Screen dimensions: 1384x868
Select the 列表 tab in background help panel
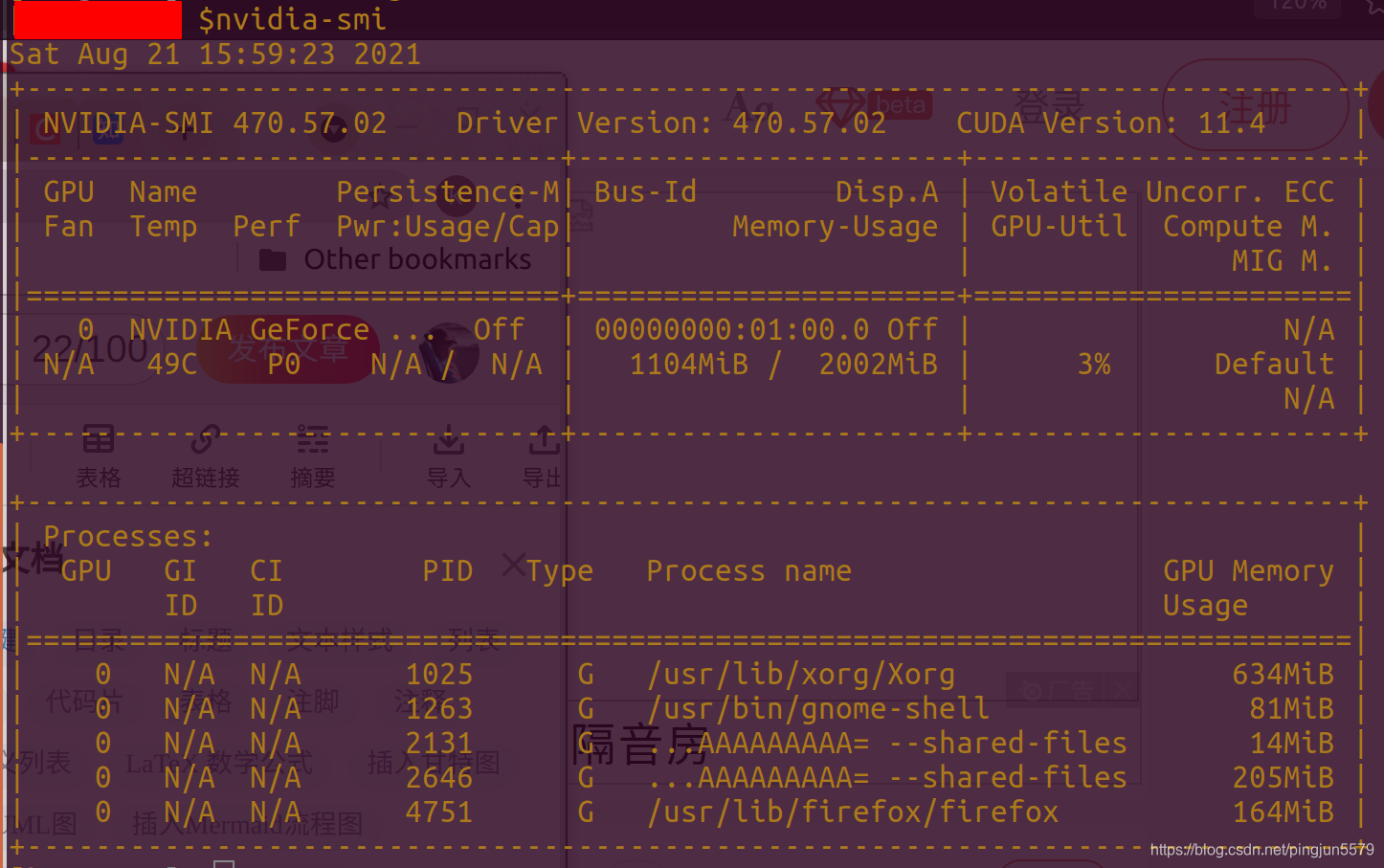(474, 639)
